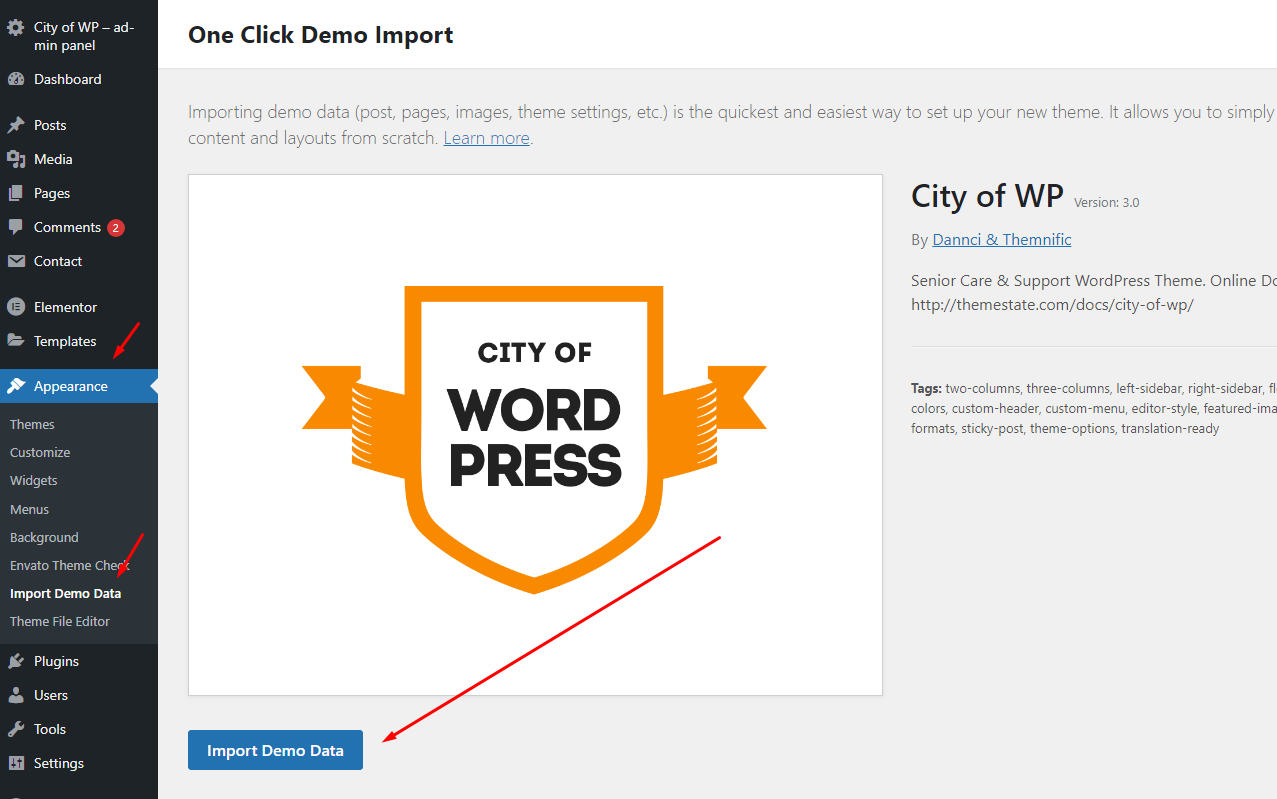The image size is (1277, 799).
Task: Click the Users person icon
Action: 16,695
